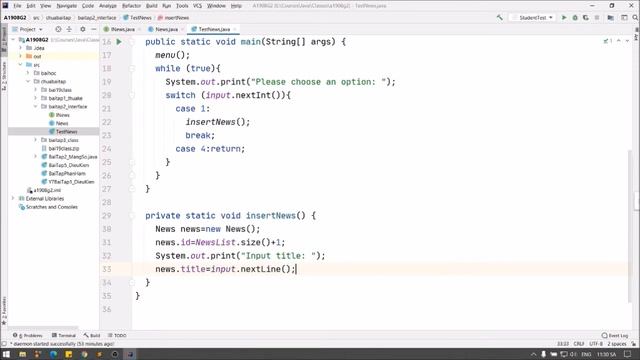The height and width of the screenshot is (360, 640).
Task: Collapse the baitap2_interface folder
Action: coord(36,107)
